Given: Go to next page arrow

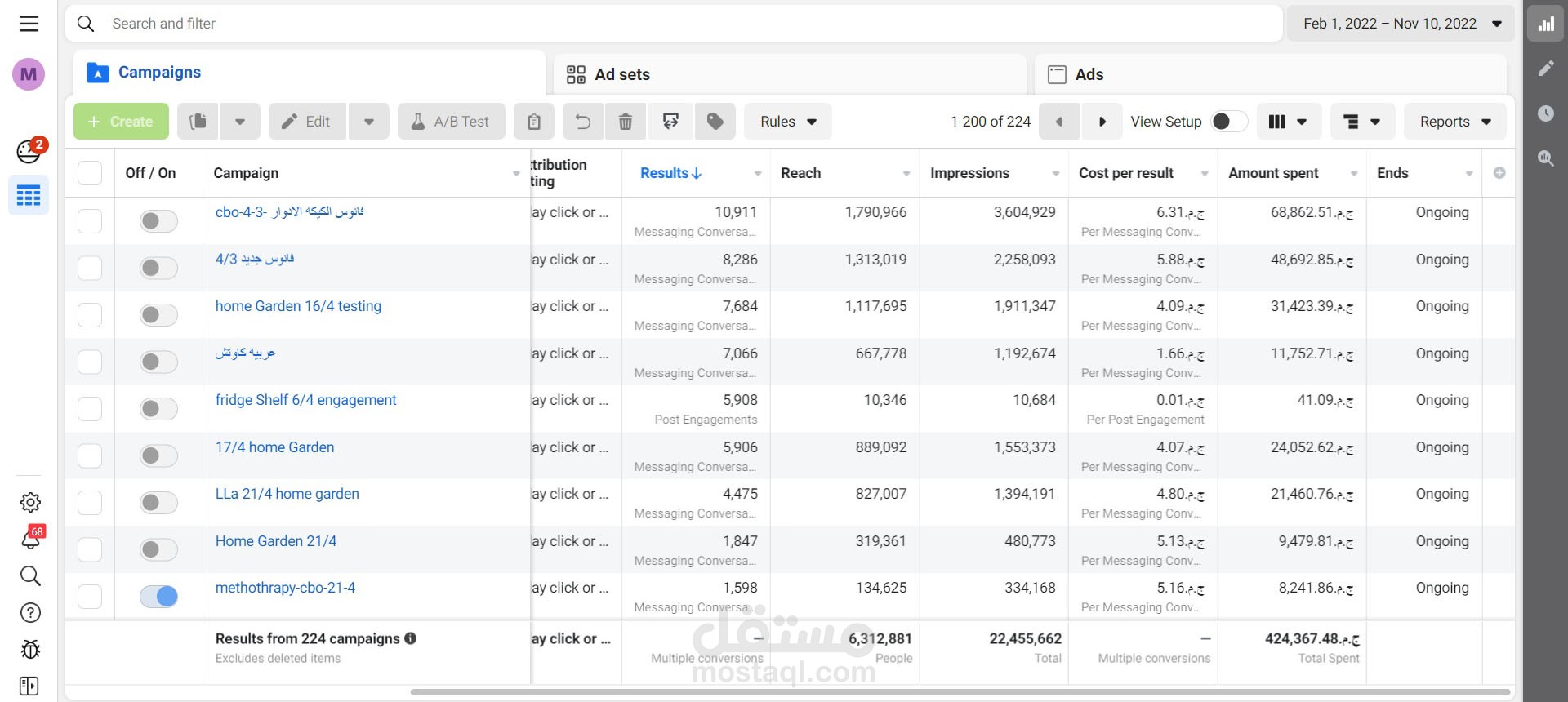Looking at the screenshot, I should tap(1102, 122).
